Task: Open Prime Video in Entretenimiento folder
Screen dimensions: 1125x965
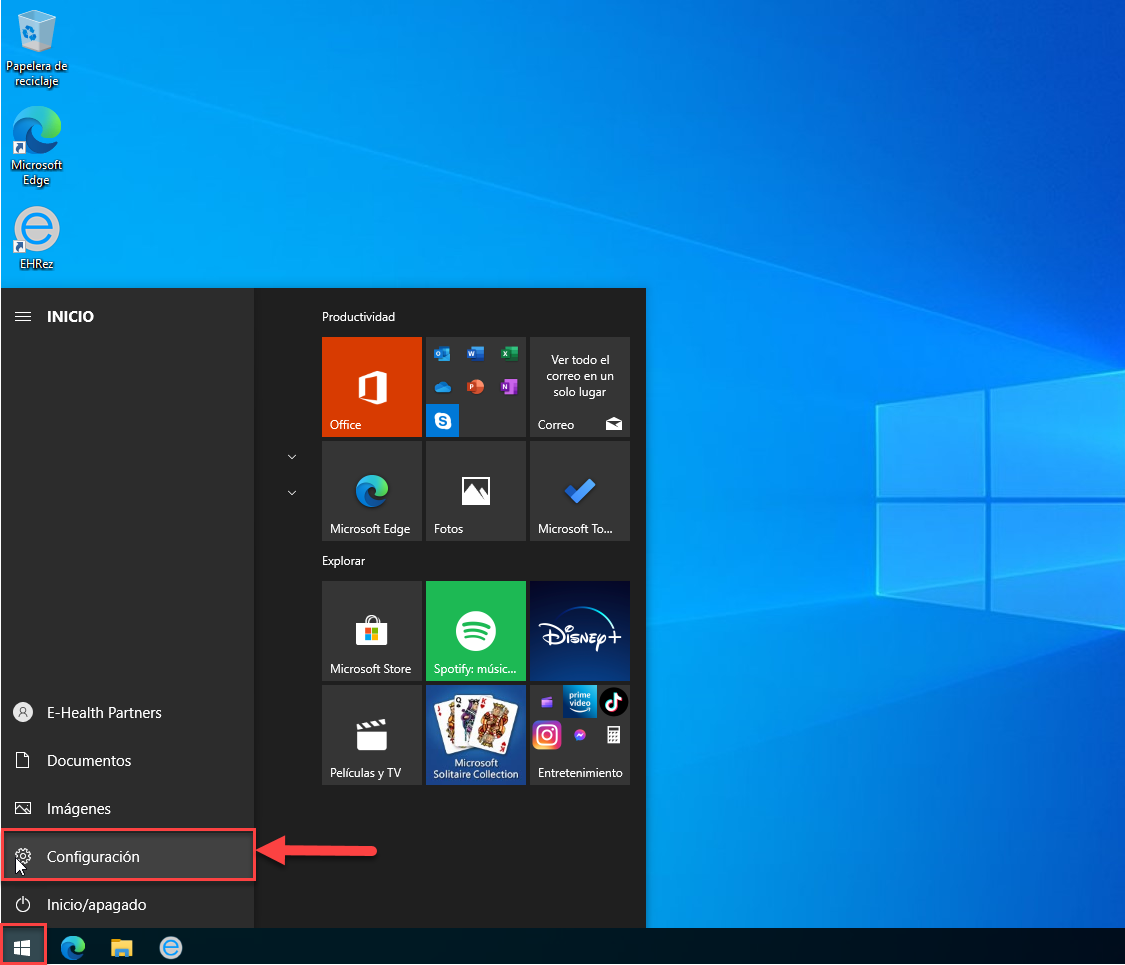Action: (580, 702)
